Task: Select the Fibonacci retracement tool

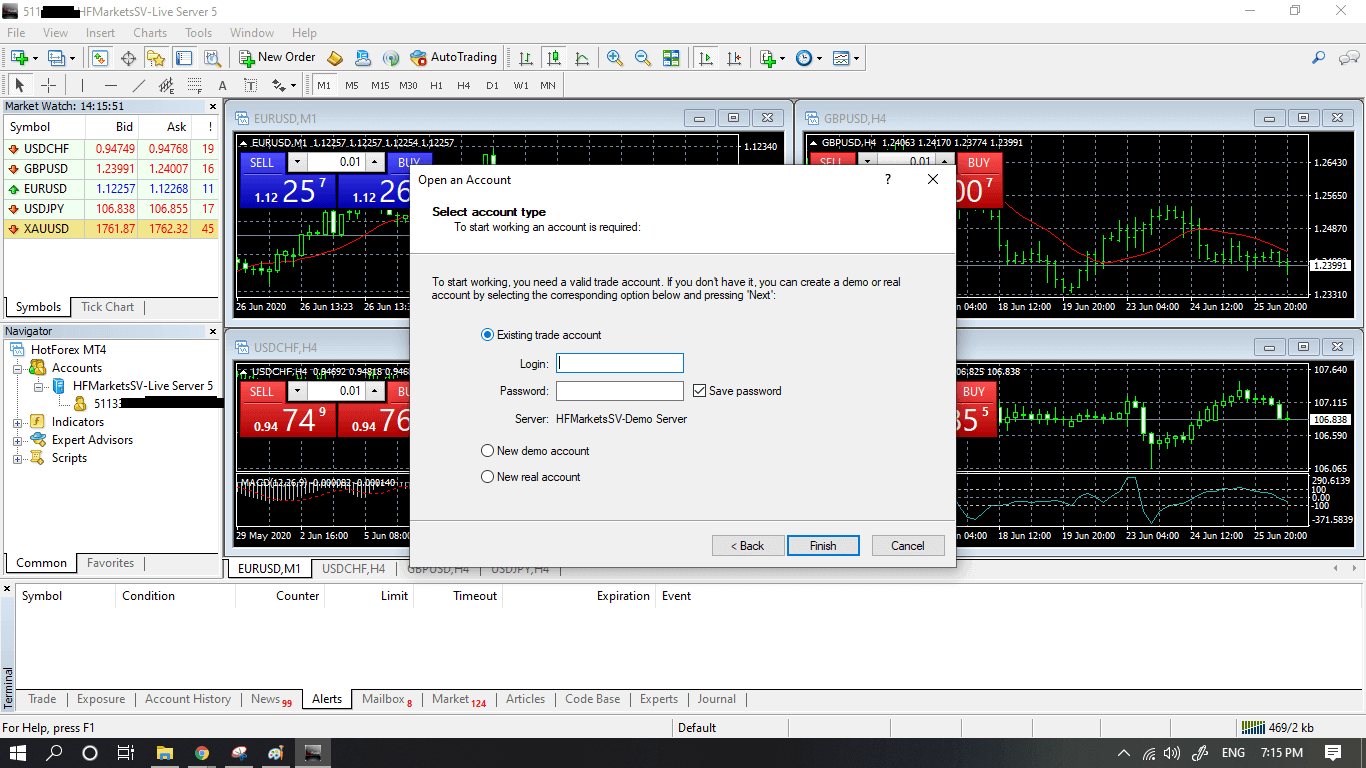Action: click(x=194, y=86)
